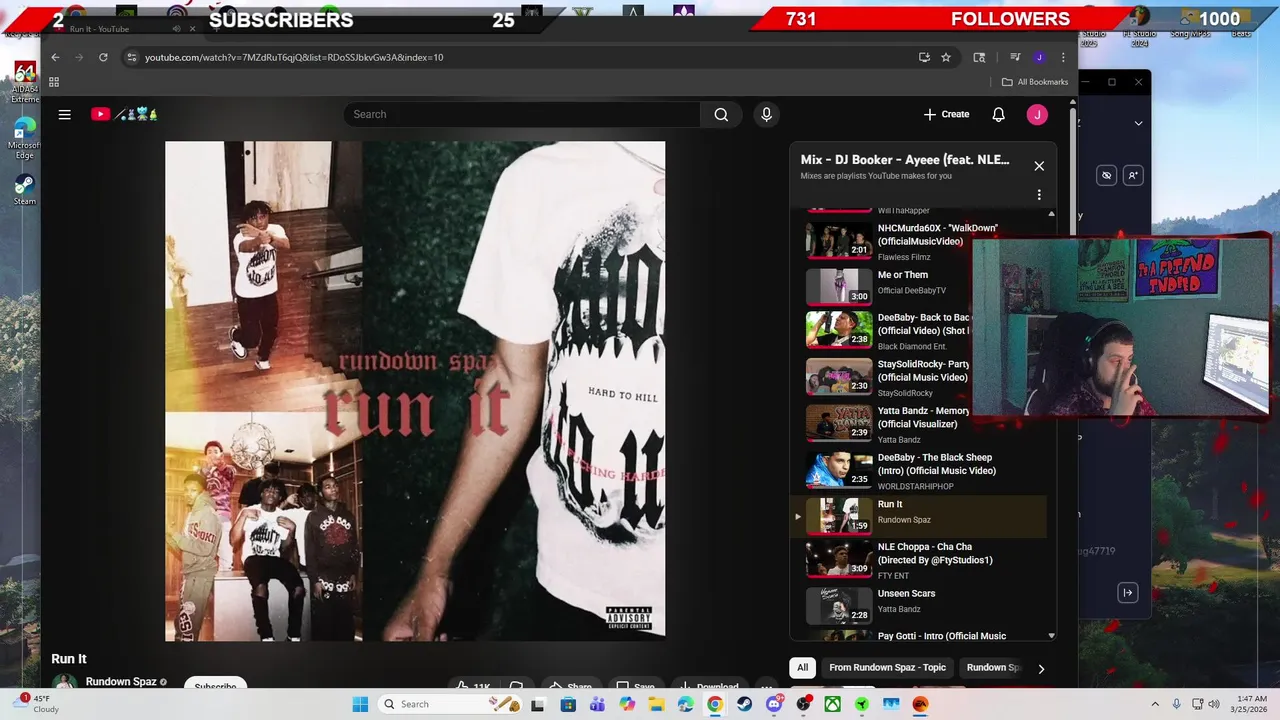Open Chrome media control button

click(x=1015, y=57)
